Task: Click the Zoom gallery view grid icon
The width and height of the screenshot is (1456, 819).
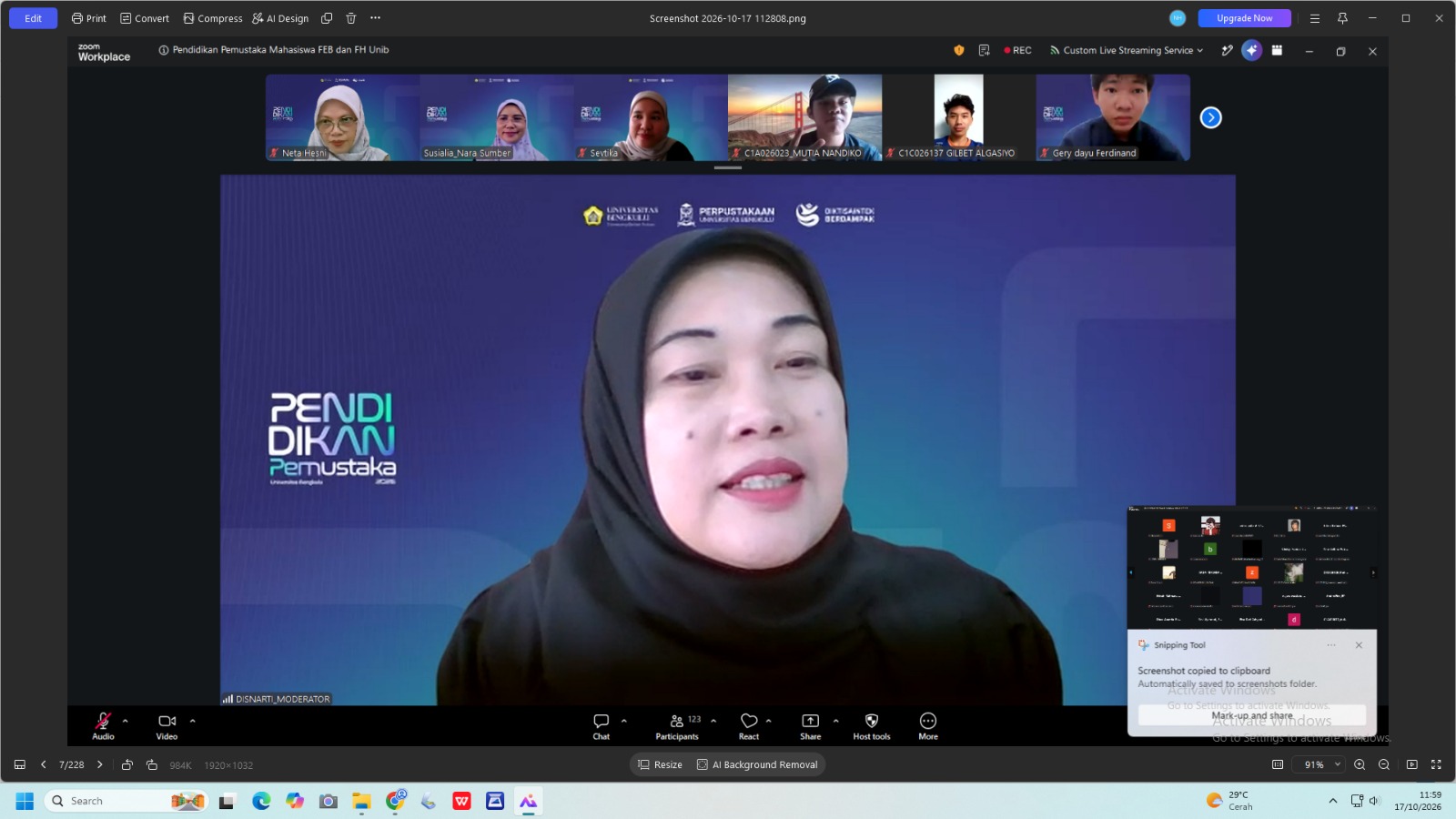Action: tap(1277, 50)
